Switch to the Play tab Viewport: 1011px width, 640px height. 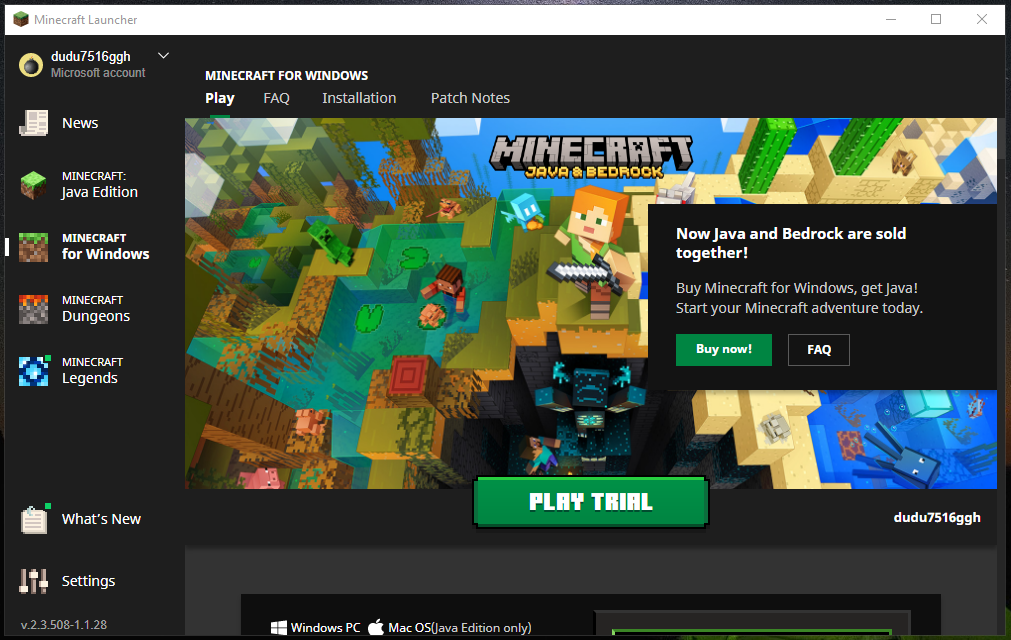point(220,98)
